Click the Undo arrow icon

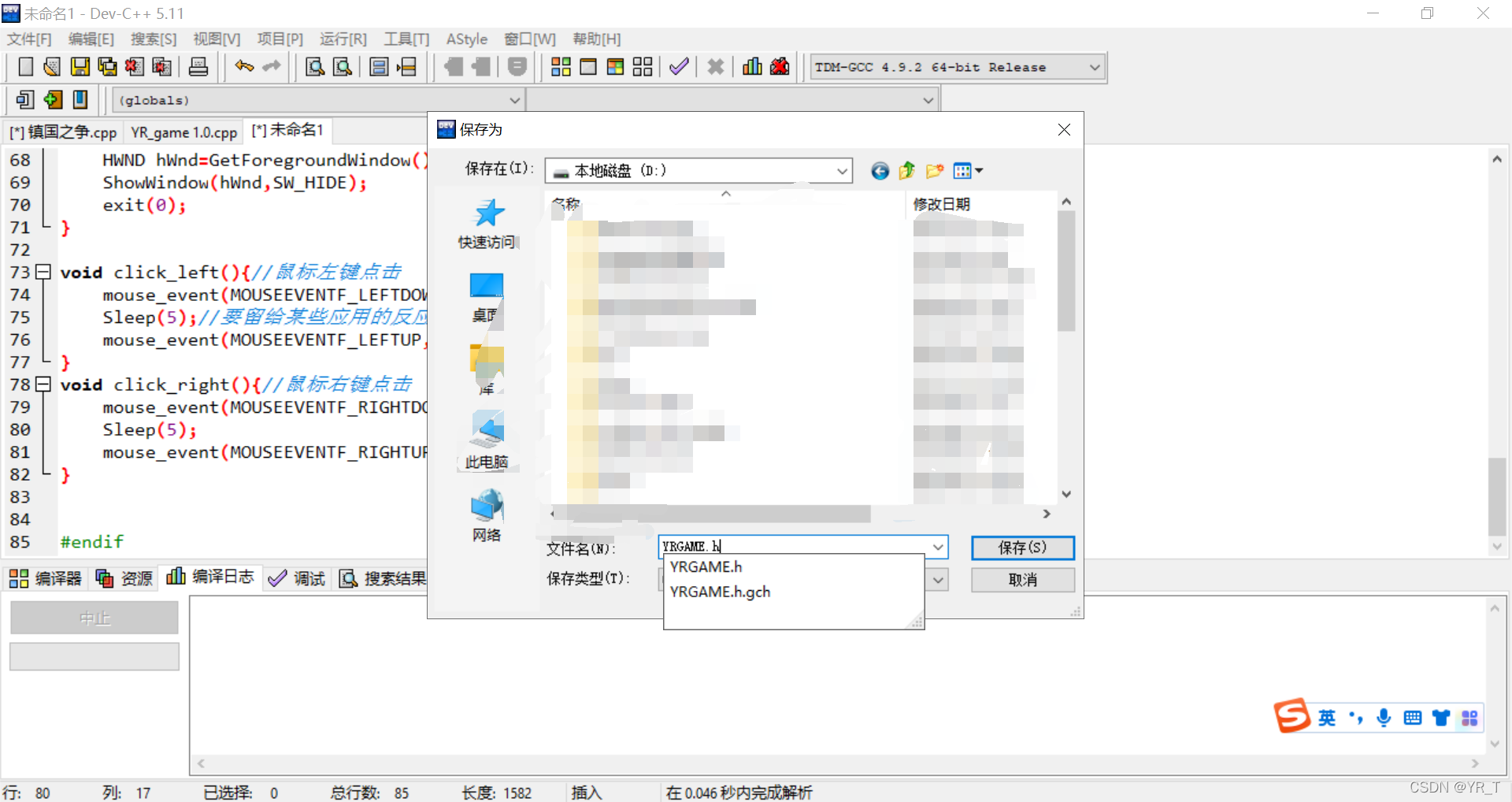[244, 67]
